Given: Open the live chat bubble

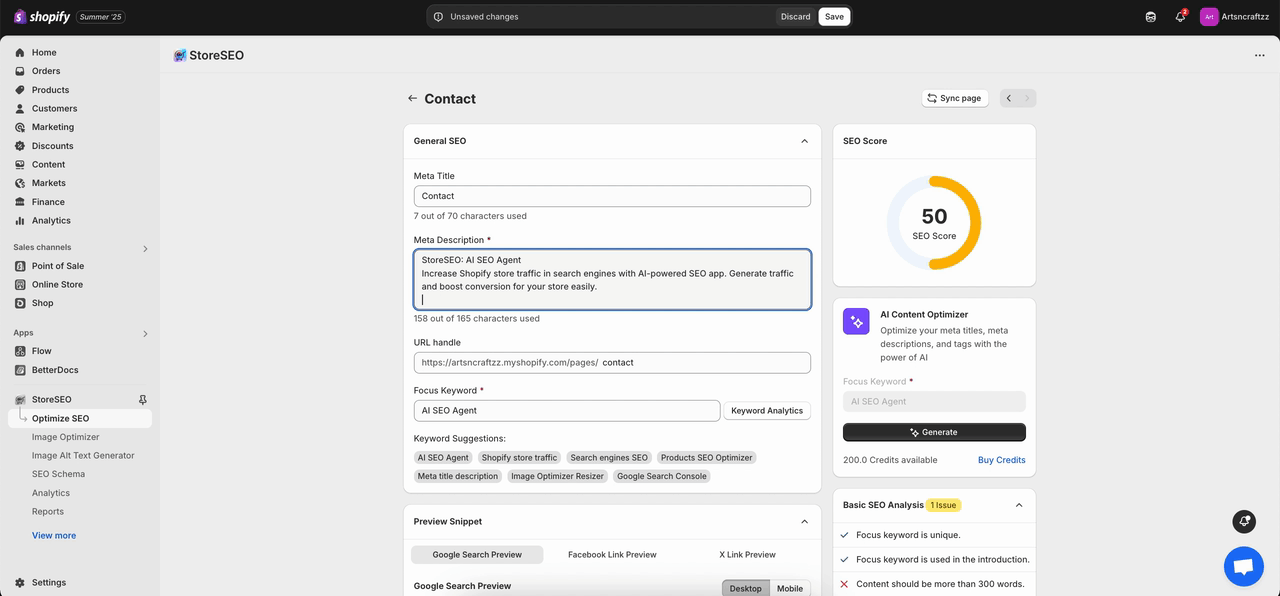Looking at the screenshot, I should [1243, 566].
